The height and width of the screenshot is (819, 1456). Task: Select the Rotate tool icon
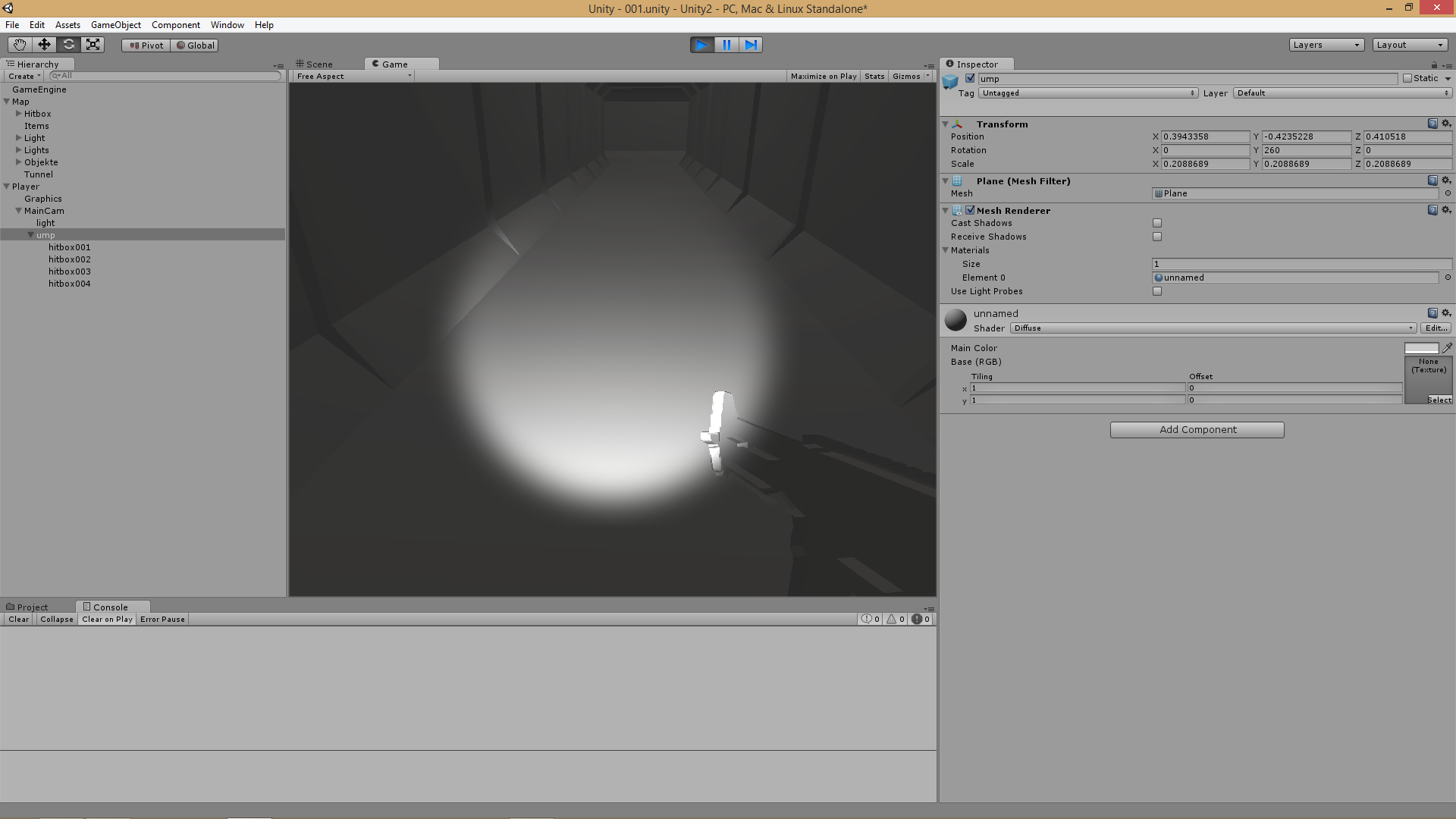point(68,45)
